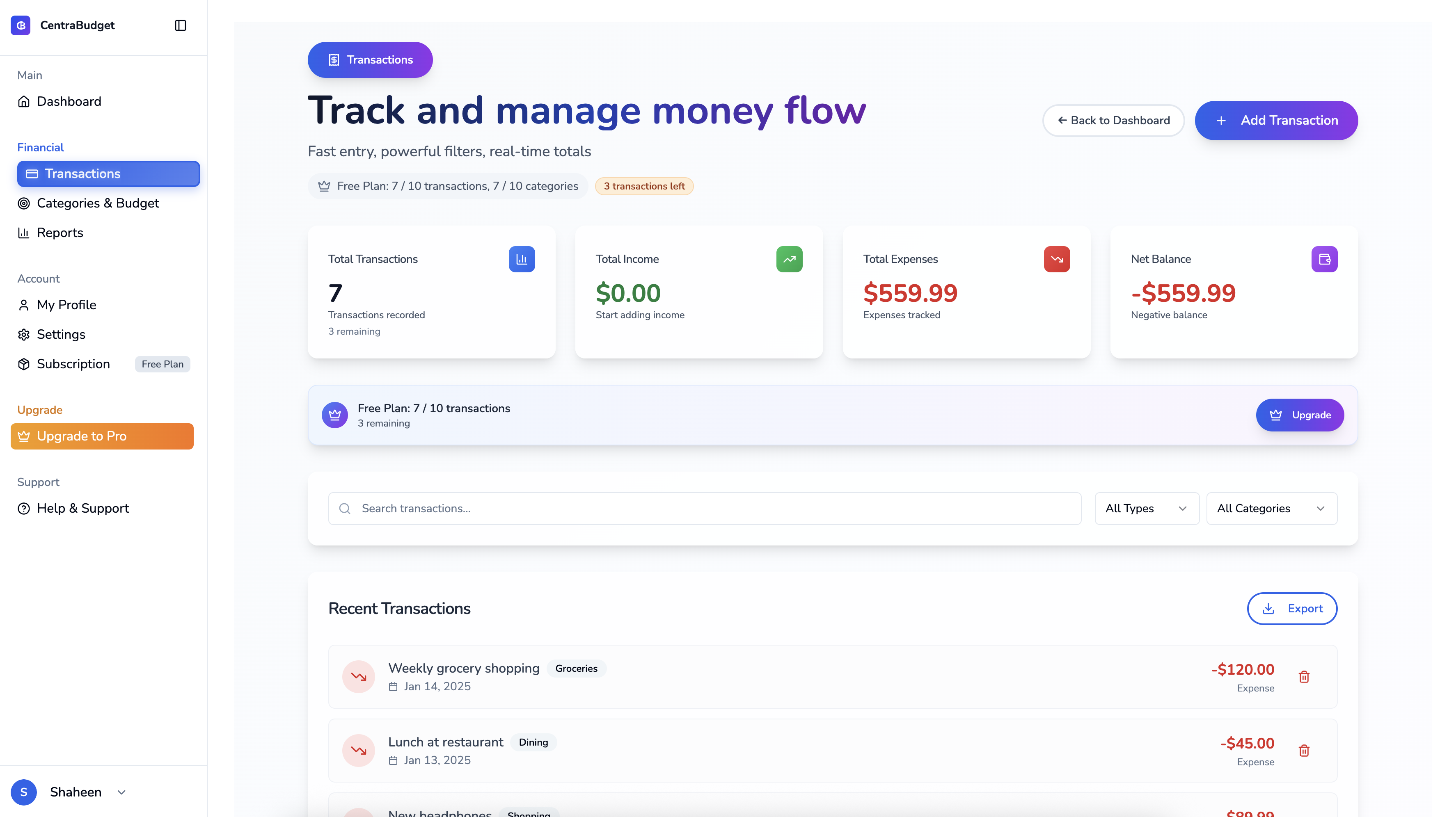
Task: Delete the Weekly grocery shopping transaction
Action: coord(1304,677)
